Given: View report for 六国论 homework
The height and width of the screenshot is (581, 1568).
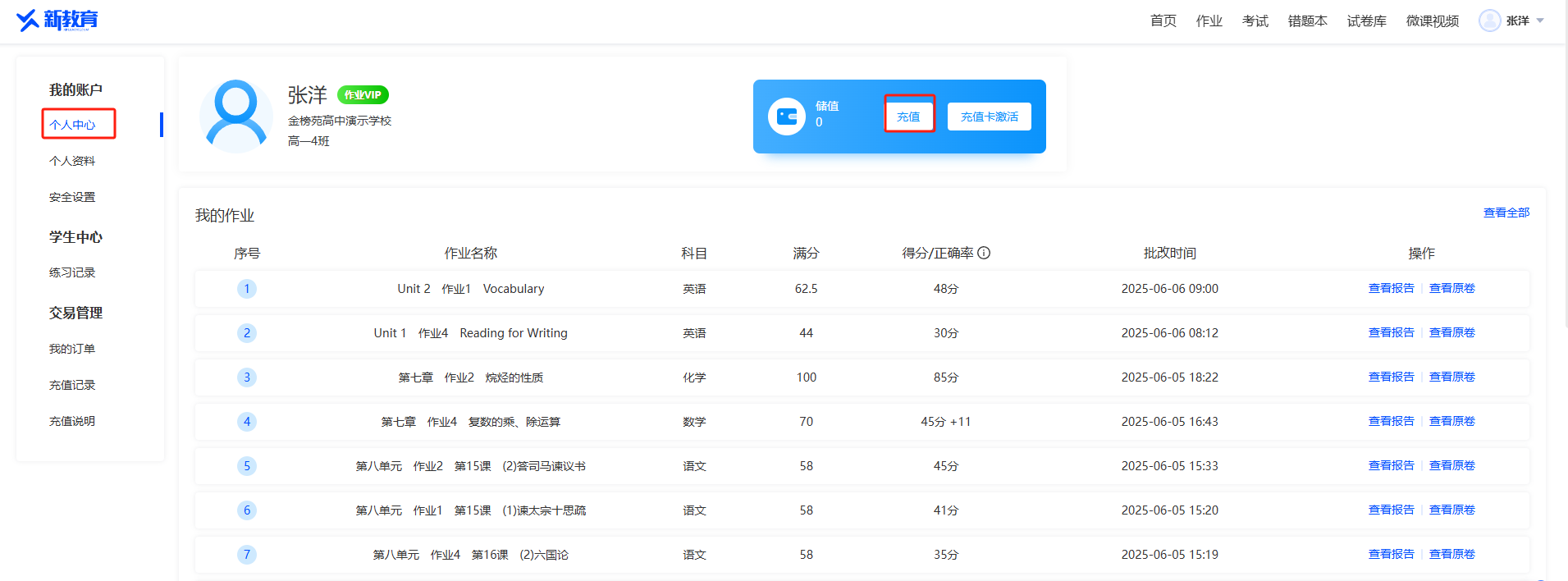Looking at the screenshot, I should (x=1391, y=554).
